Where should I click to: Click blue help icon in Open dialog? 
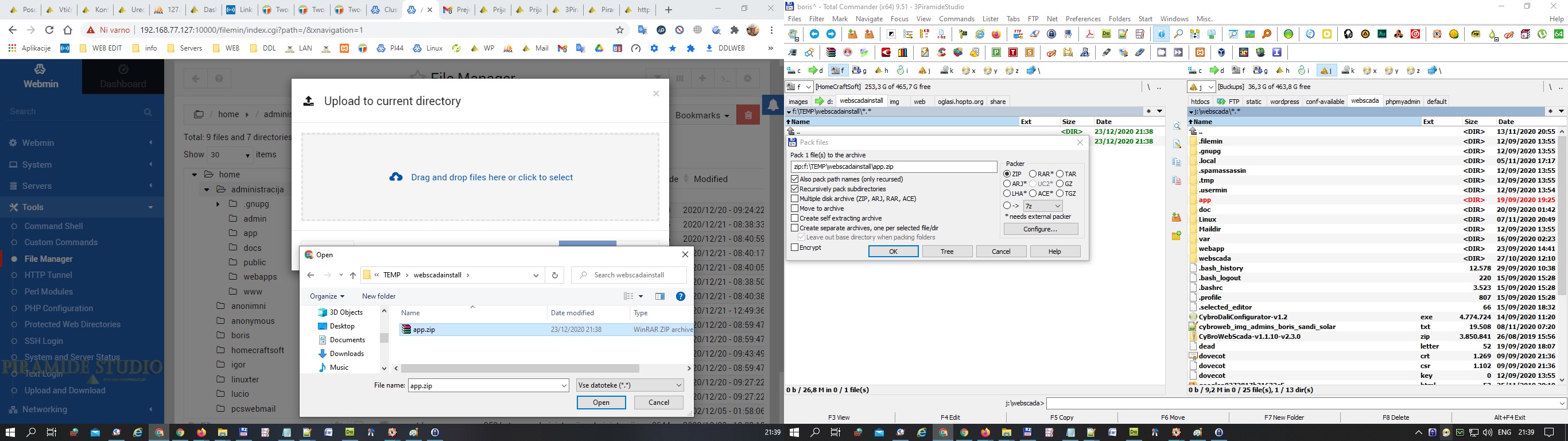point(681,296)
